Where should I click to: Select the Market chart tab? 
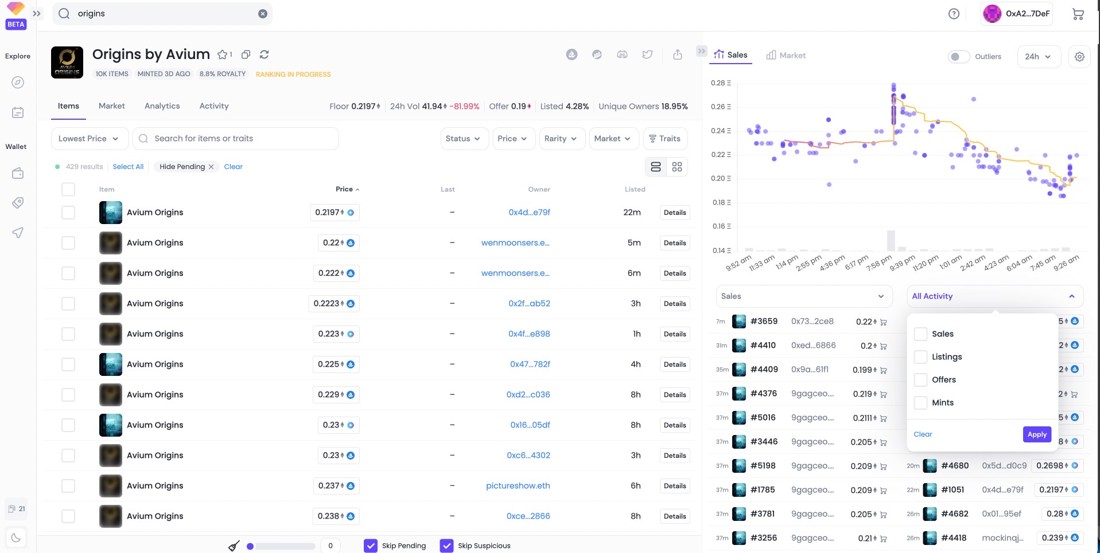tap(786, 55)
